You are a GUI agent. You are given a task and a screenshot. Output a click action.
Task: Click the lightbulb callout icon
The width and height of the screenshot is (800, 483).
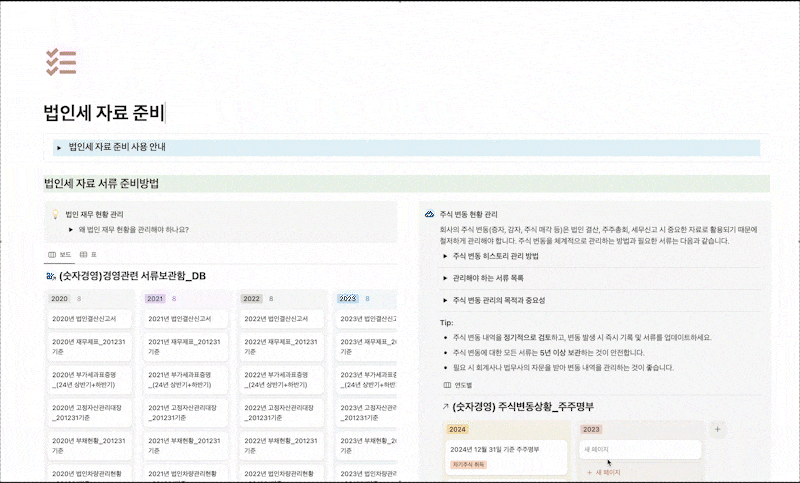(x=56, y=214)
